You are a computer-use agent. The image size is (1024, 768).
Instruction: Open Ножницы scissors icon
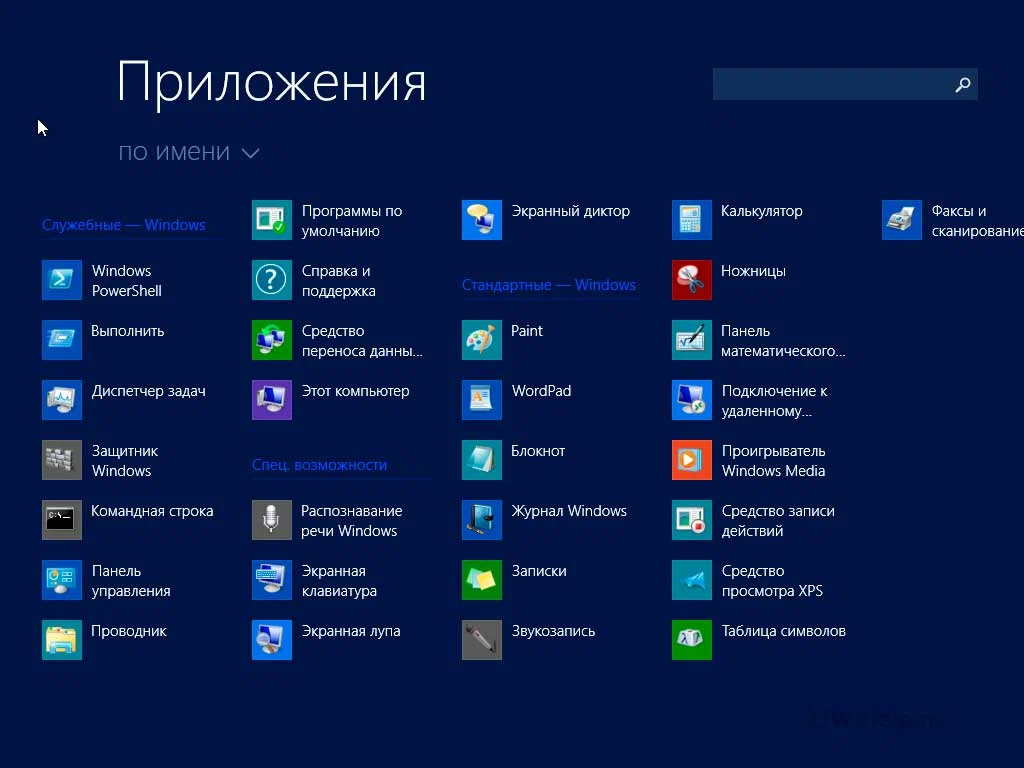pos(692,280)
